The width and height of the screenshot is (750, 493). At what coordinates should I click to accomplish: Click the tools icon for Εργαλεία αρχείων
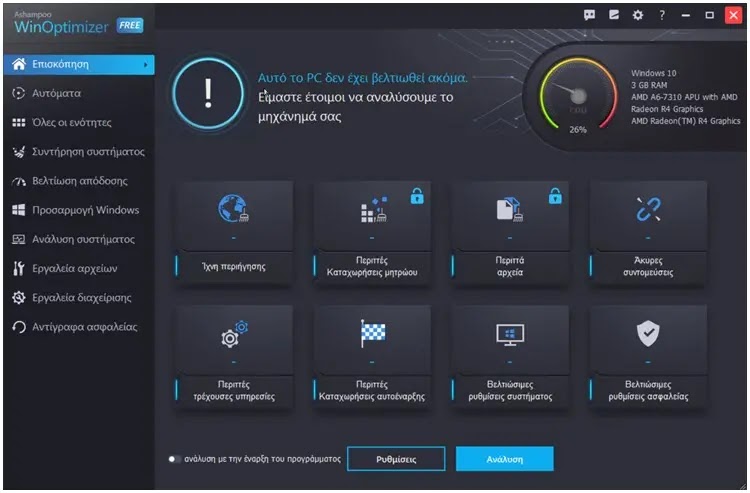[x=18, y=268]
